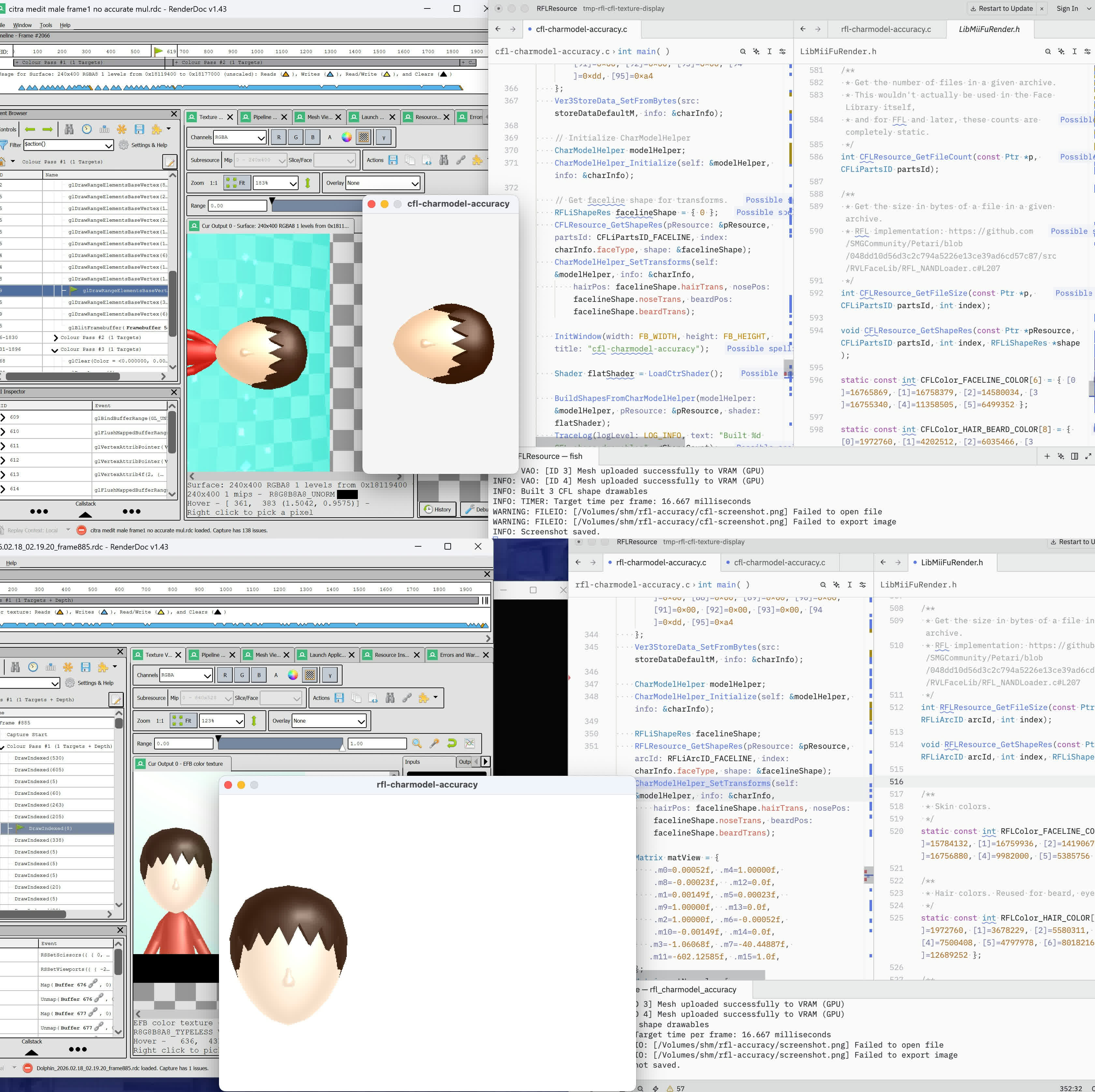This screenshot has width=1095, height=1092.
Task: Click the clock timing icon in top Event Browser
Action: pos(87,129)
